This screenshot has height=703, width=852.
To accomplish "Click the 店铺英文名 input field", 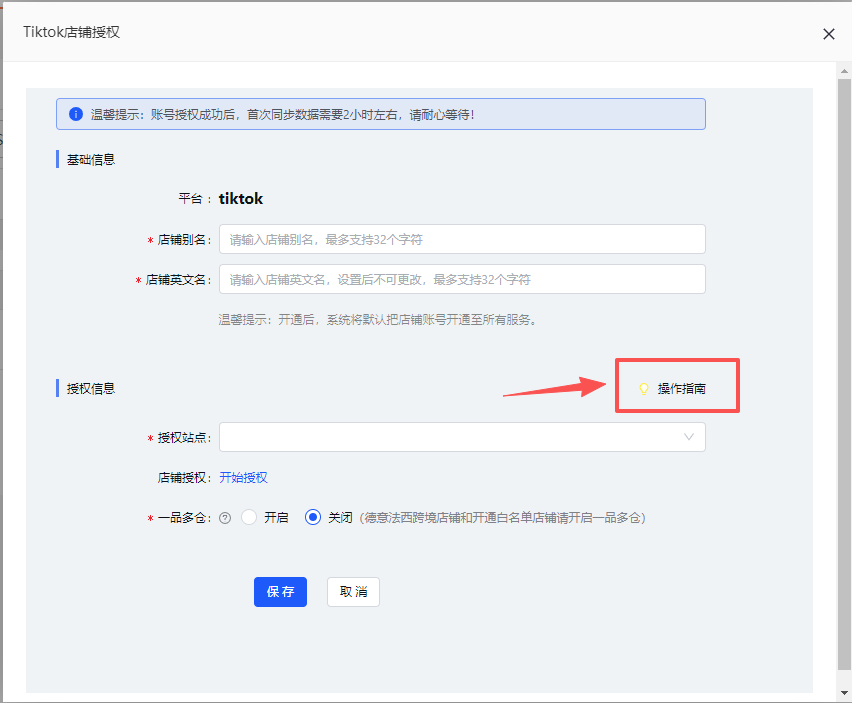I will pos(462,279).
